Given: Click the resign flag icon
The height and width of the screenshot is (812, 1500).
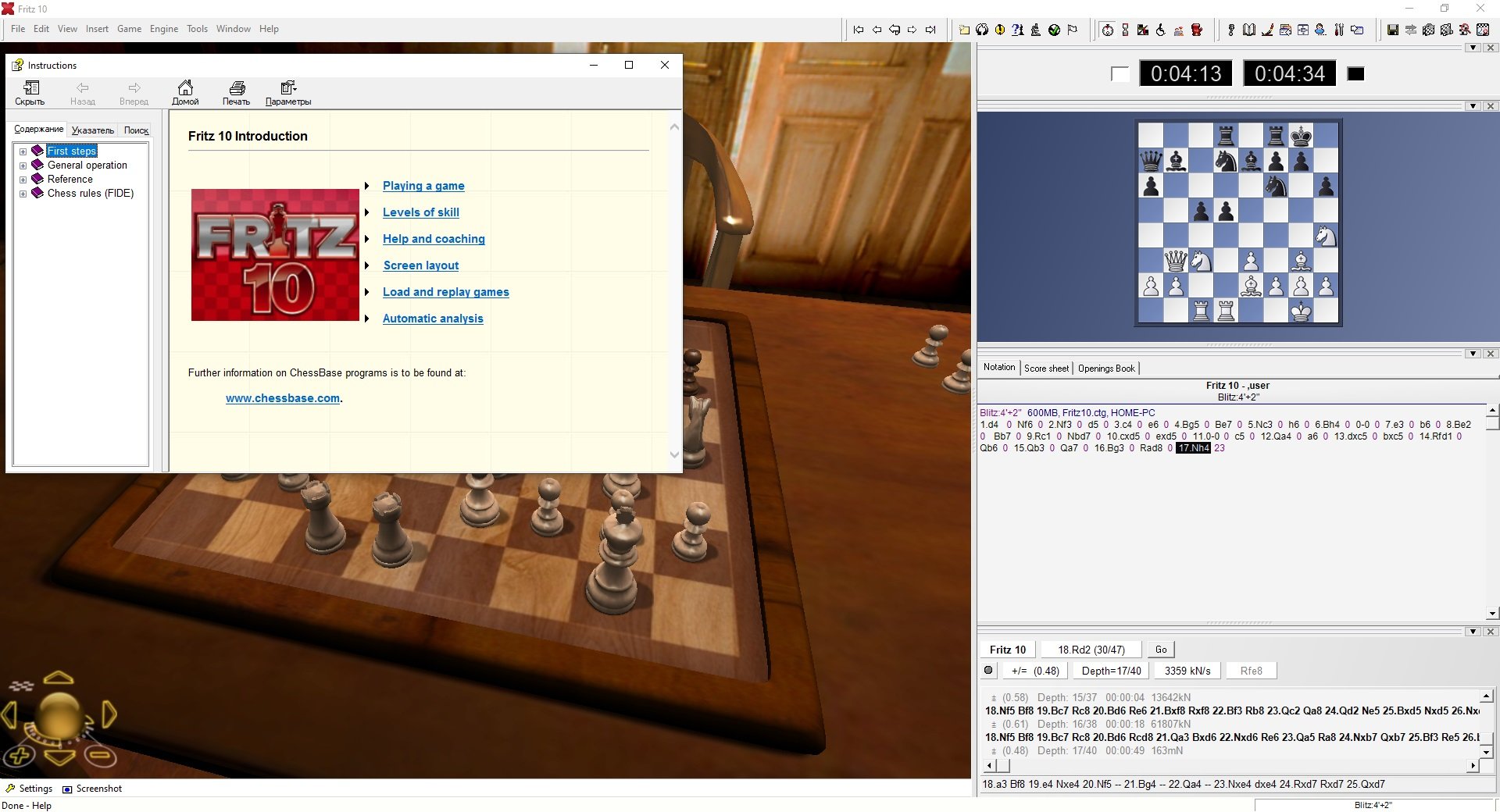Looking at the screenshot, I should point(1073,30).
